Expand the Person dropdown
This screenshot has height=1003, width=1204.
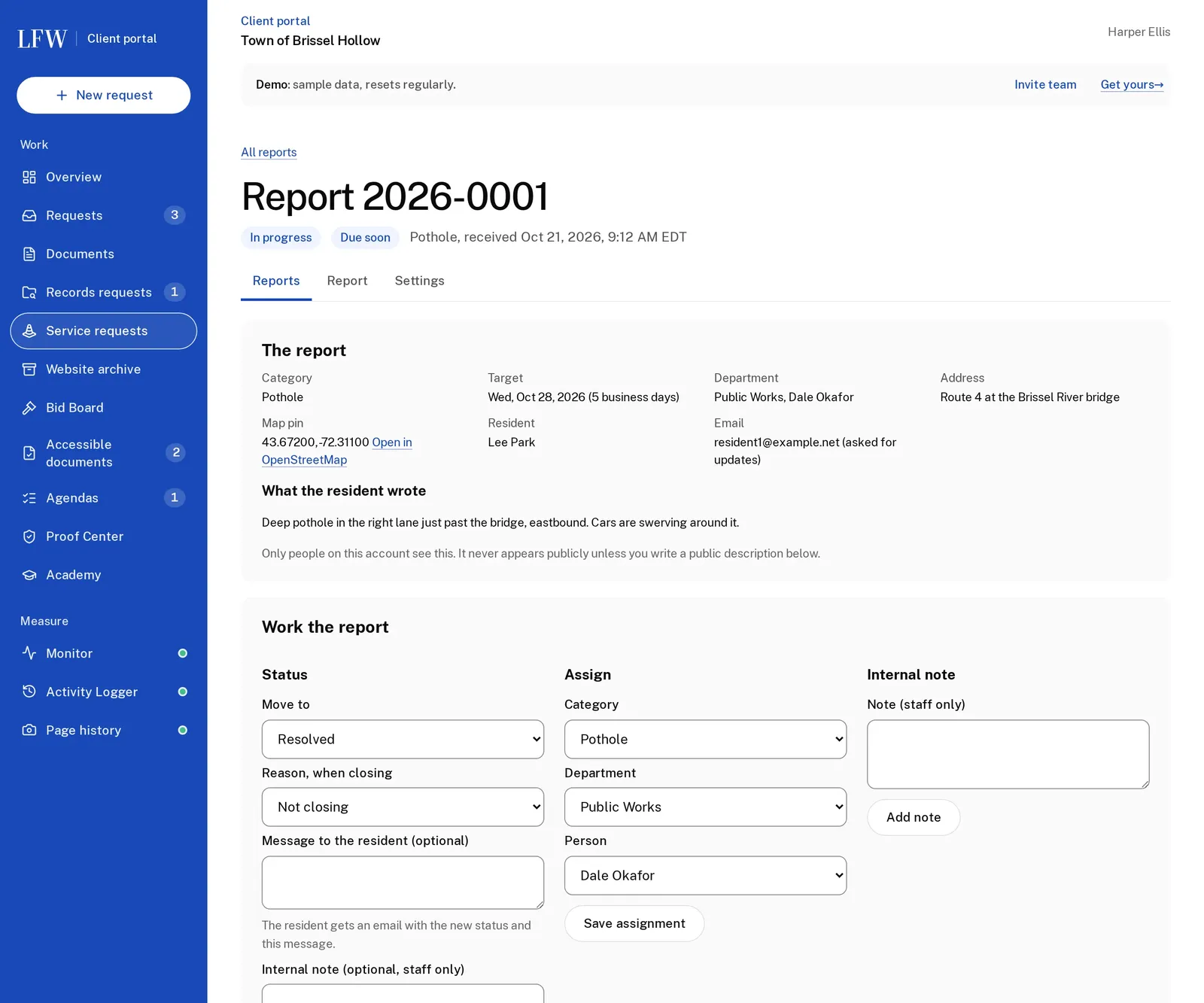point(705,875)
